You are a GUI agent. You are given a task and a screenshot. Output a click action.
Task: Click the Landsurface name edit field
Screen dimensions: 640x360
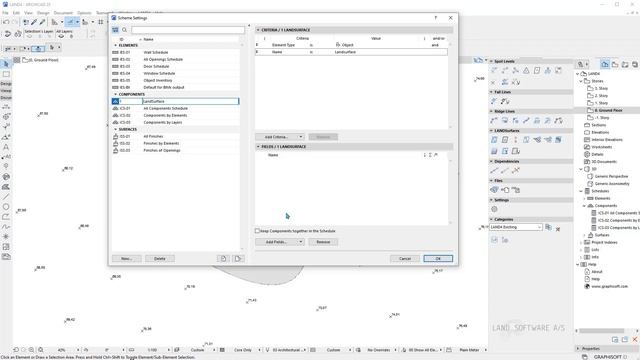[x=190, y=101]
